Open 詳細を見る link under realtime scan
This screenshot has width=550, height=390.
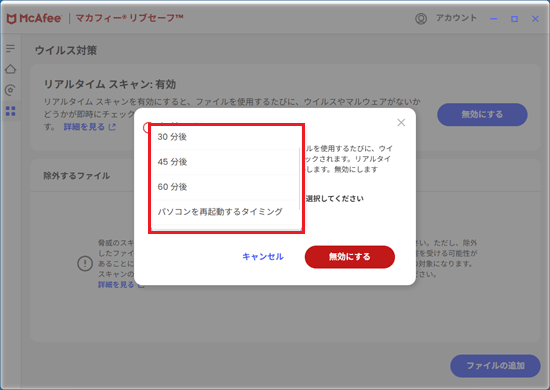(84, 127)
